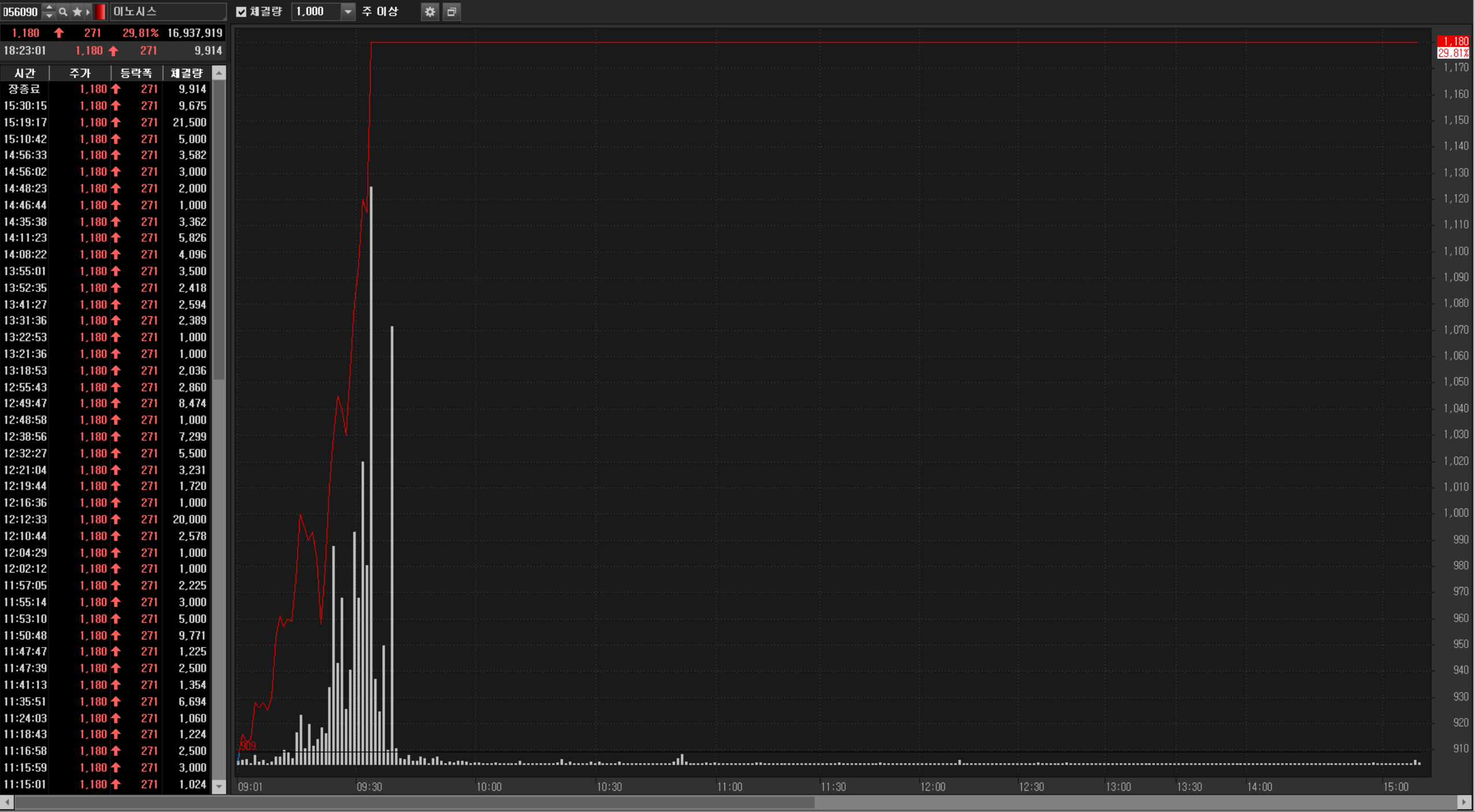Viewport: 1475px width, 812px height.
Task: Click the small play arrow next to star
Action: 88,12
